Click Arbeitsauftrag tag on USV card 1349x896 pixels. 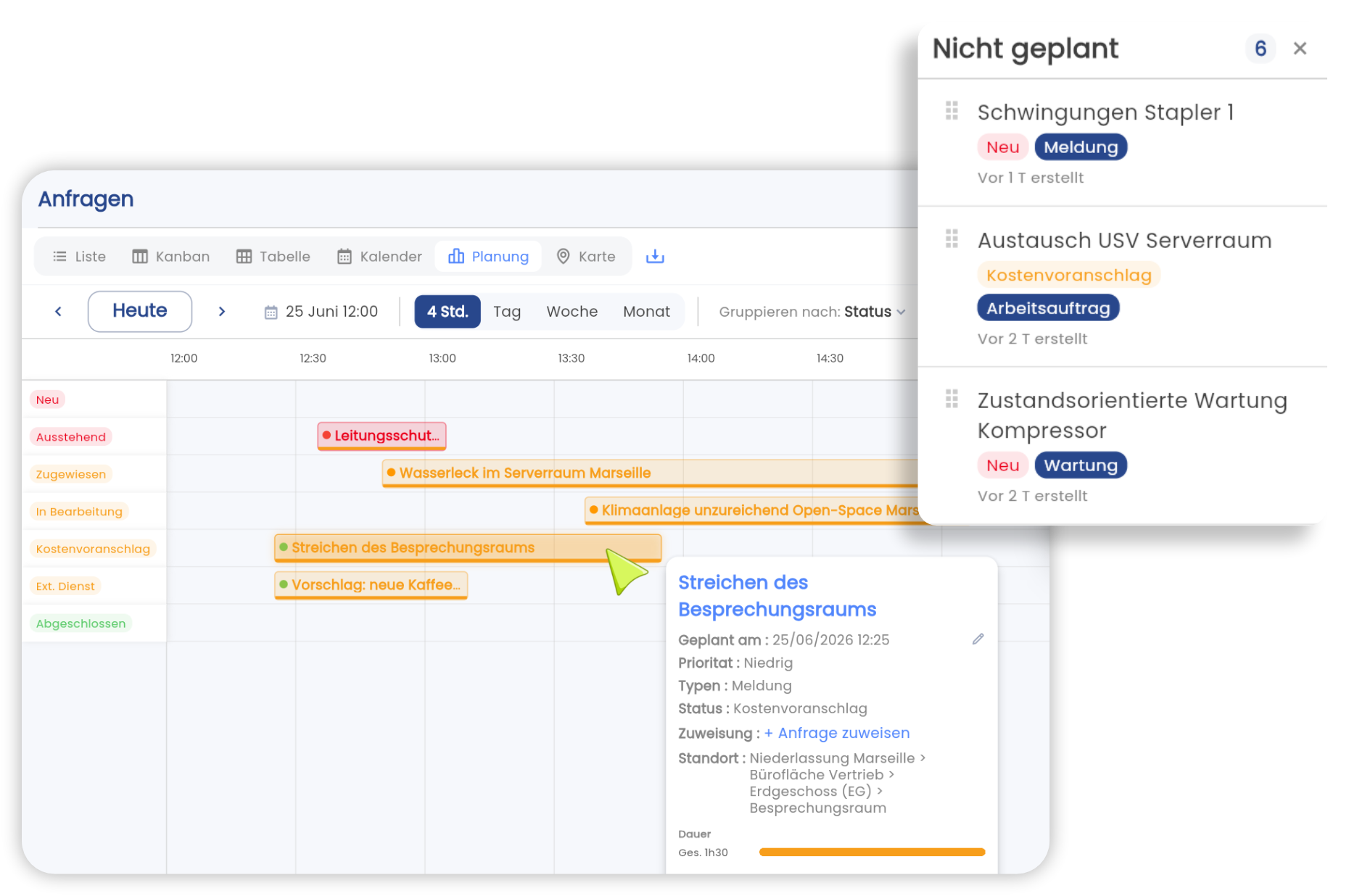click(1048, 308)
